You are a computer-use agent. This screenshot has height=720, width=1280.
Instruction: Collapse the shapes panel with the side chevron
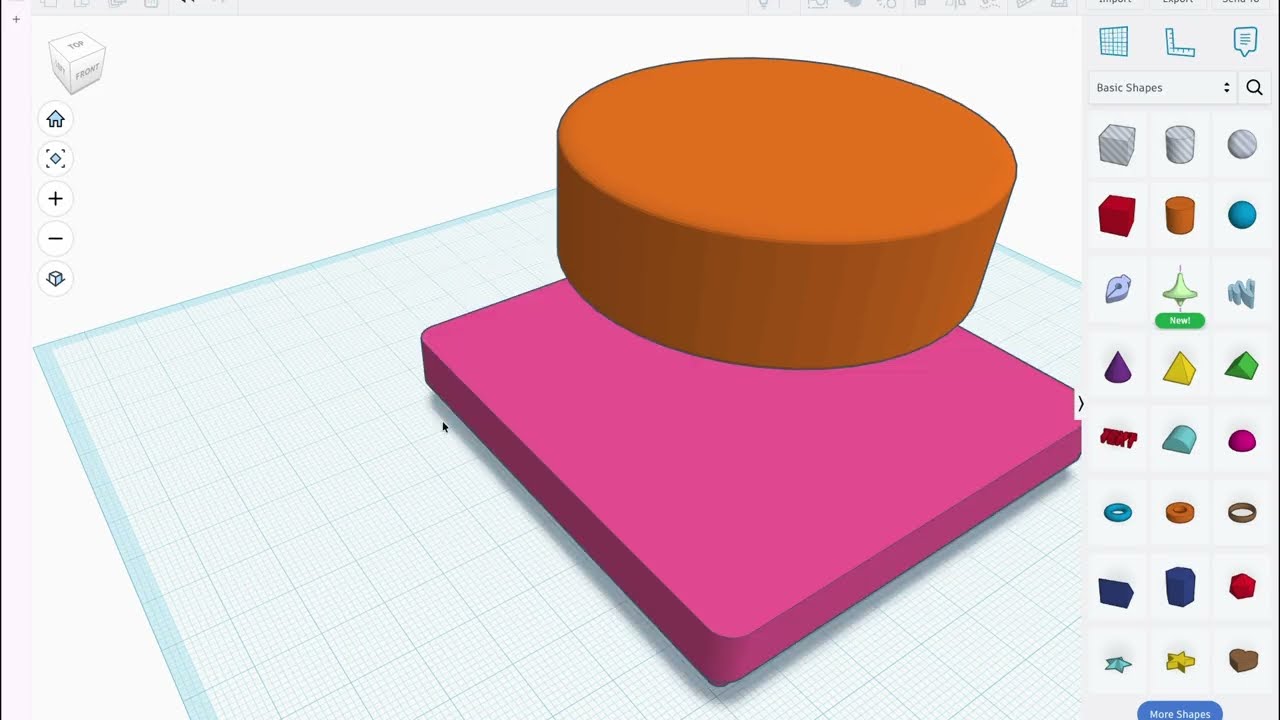pyautogui.click(x=1080, y=404)
